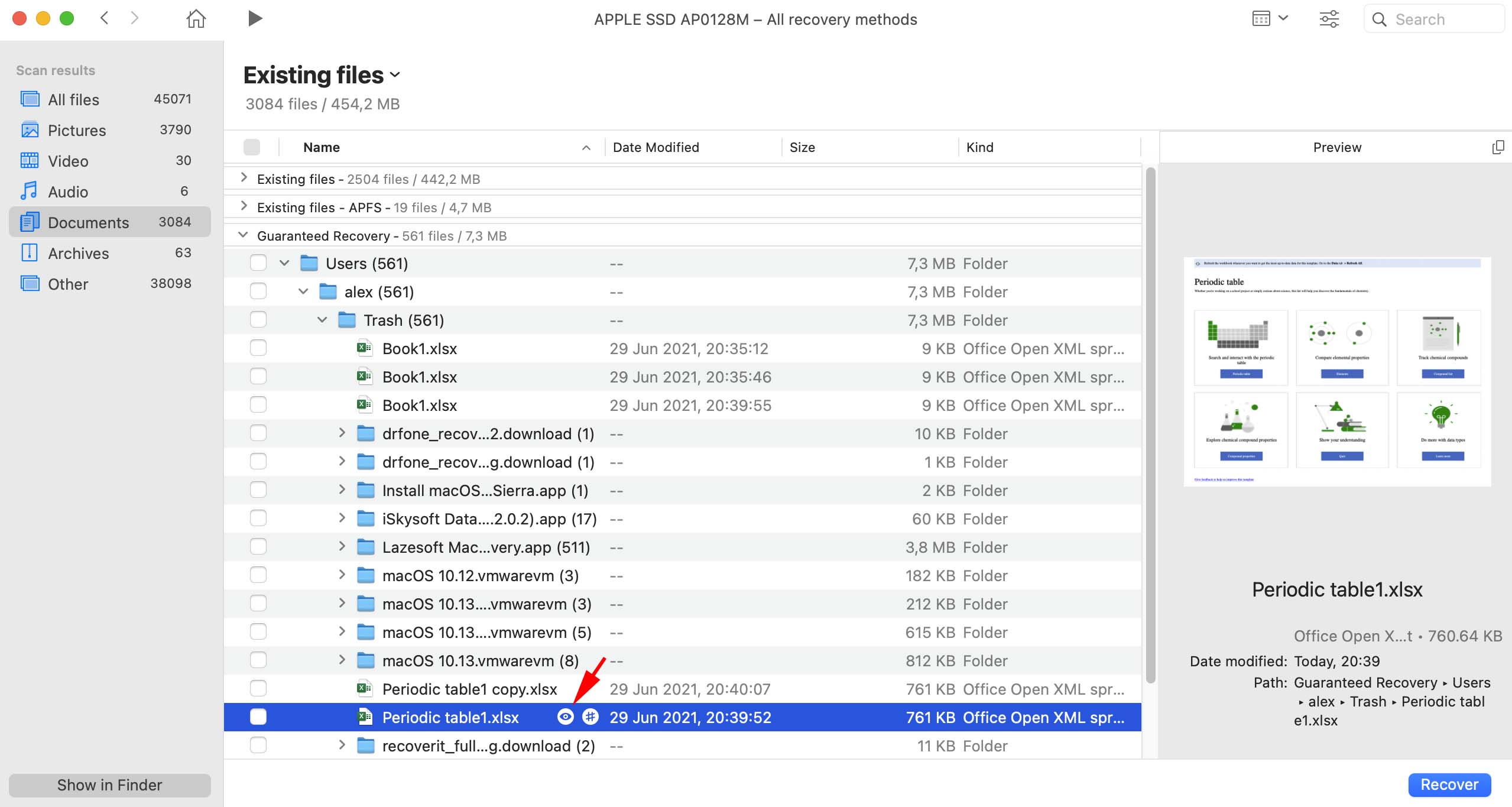The height and width of the screenshot is (807, 1512).
Task: Select the Pictures filter category
Action: point(78,129)
